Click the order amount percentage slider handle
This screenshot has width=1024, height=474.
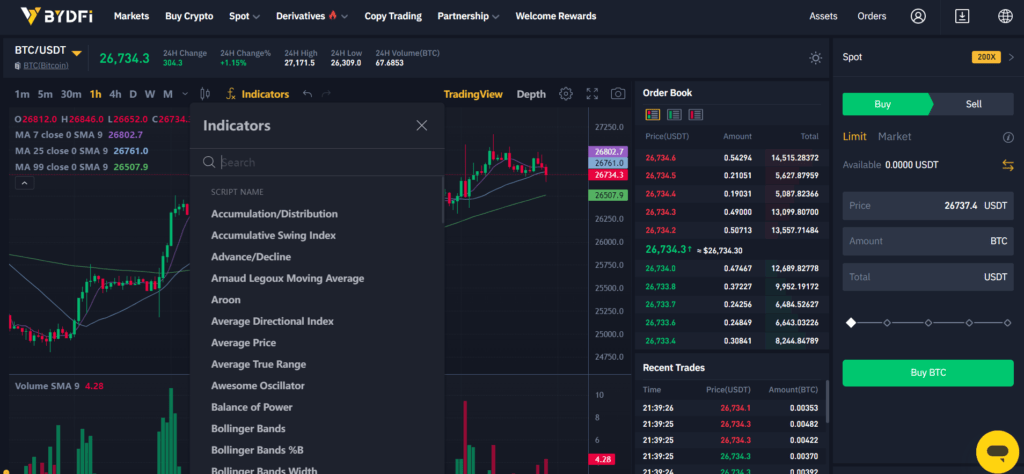[851, 322]
